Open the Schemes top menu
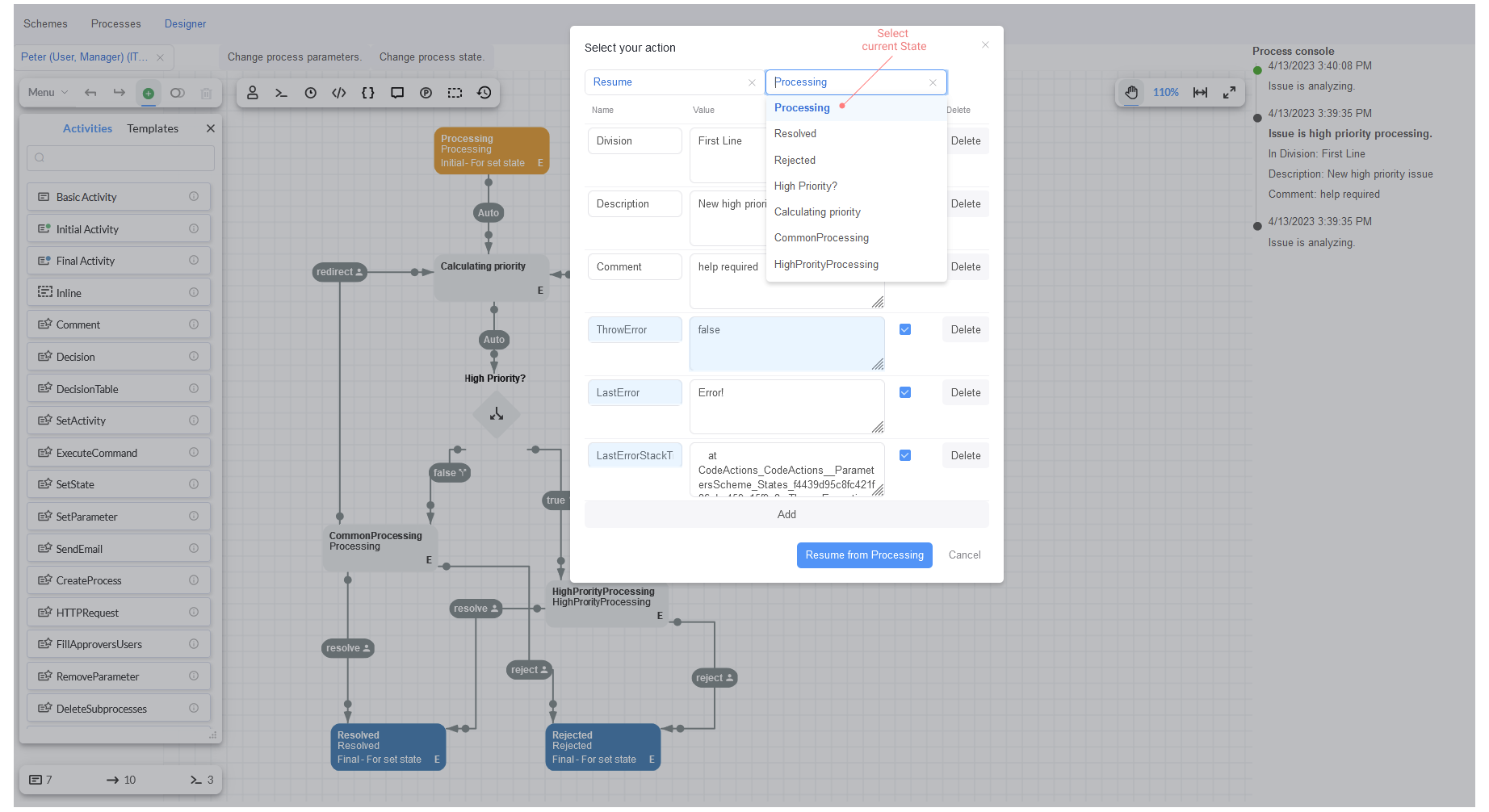Image resolution: width=1489 pixels, height=812 pixels. click(45, 24)
